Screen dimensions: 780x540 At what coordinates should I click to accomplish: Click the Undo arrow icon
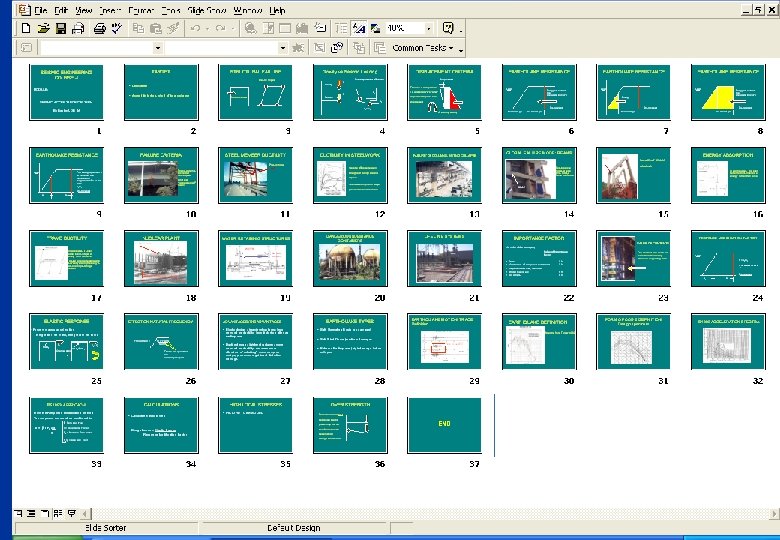pos(196,29)
